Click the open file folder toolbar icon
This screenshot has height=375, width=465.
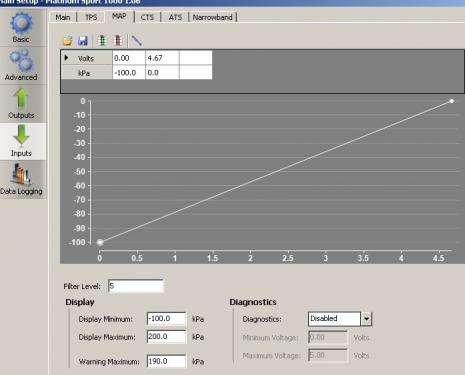pos(68,41)
